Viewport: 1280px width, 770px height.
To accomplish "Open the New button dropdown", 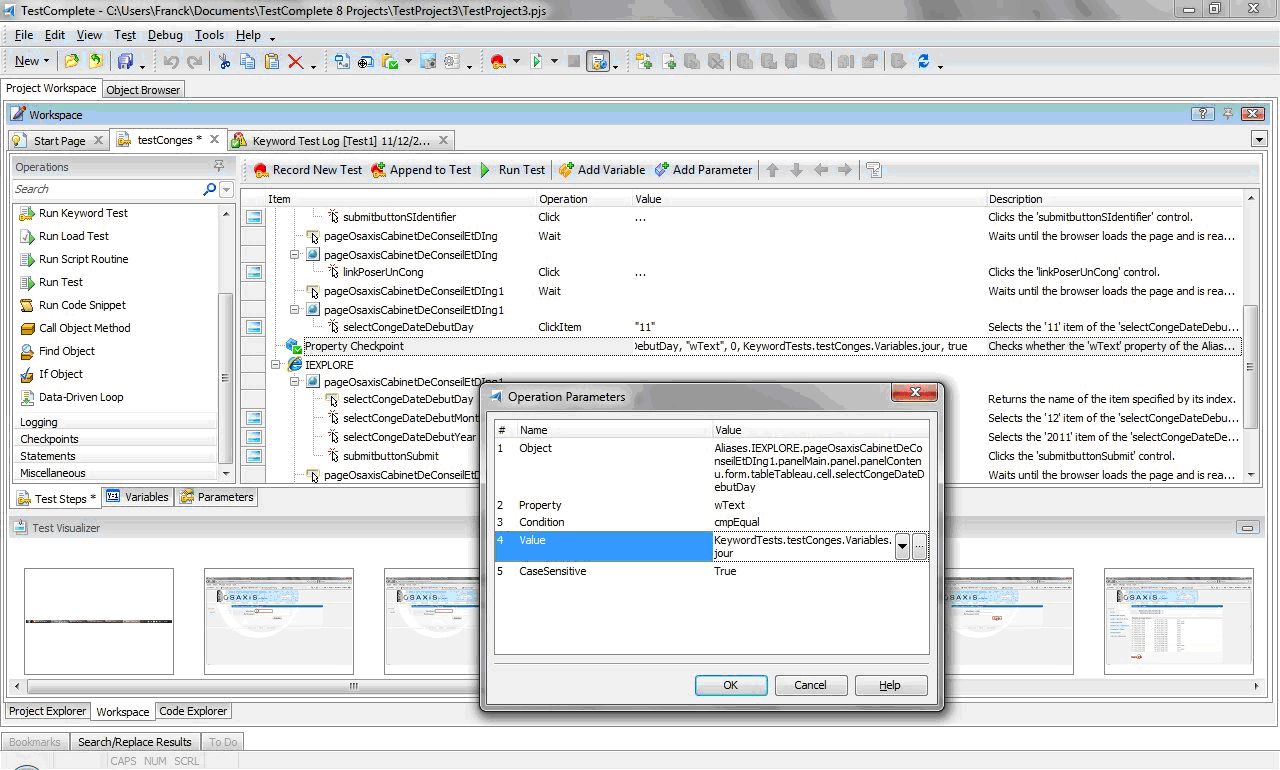I will pos(46,61).
